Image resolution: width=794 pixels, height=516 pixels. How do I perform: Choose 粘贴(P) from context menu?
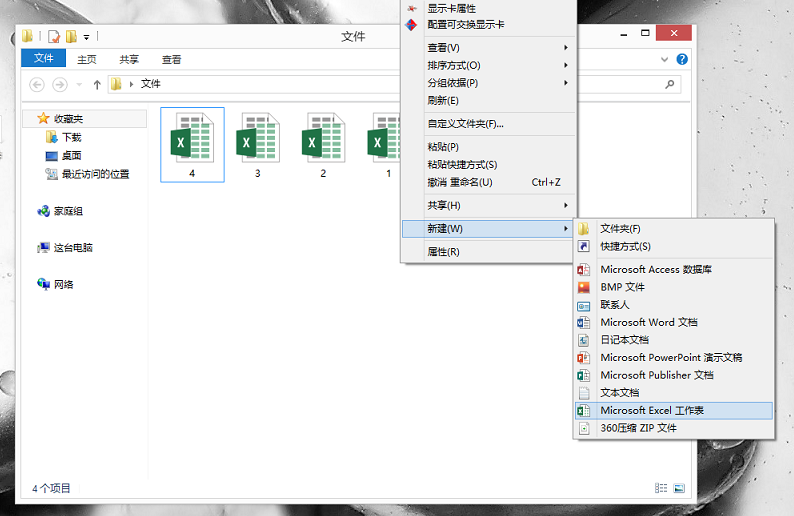[489, 147]
